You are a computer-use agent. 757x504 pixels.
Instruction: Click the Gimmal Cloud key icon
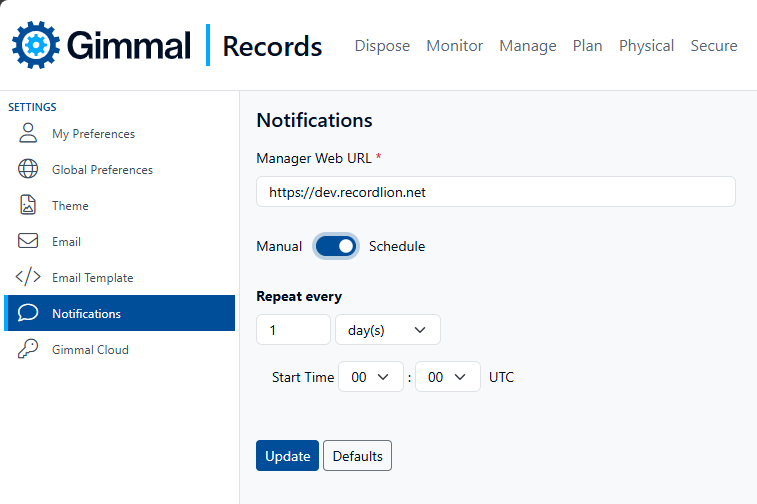(x=28, y=350)
